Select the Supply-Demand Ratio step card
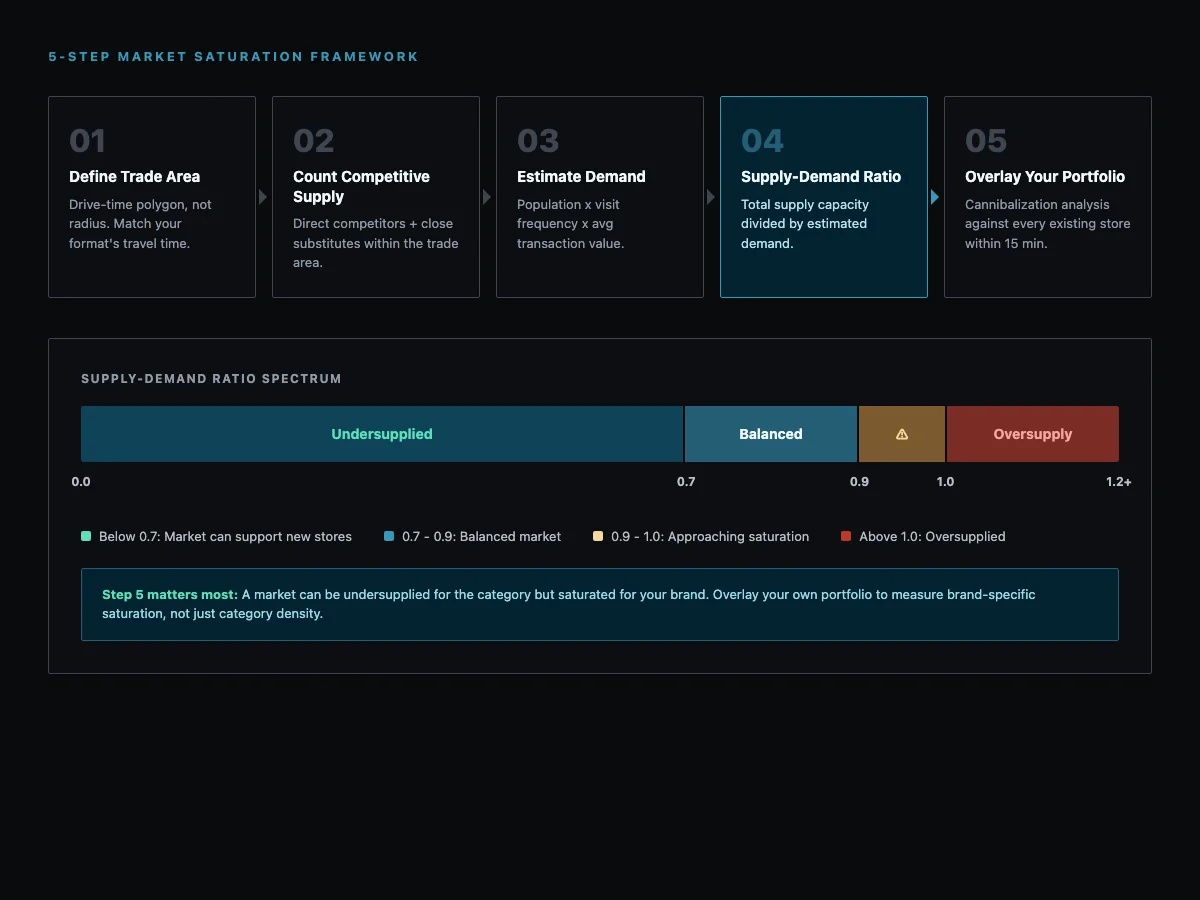Screen dimensions: 1200x900 tap(823, 196)
